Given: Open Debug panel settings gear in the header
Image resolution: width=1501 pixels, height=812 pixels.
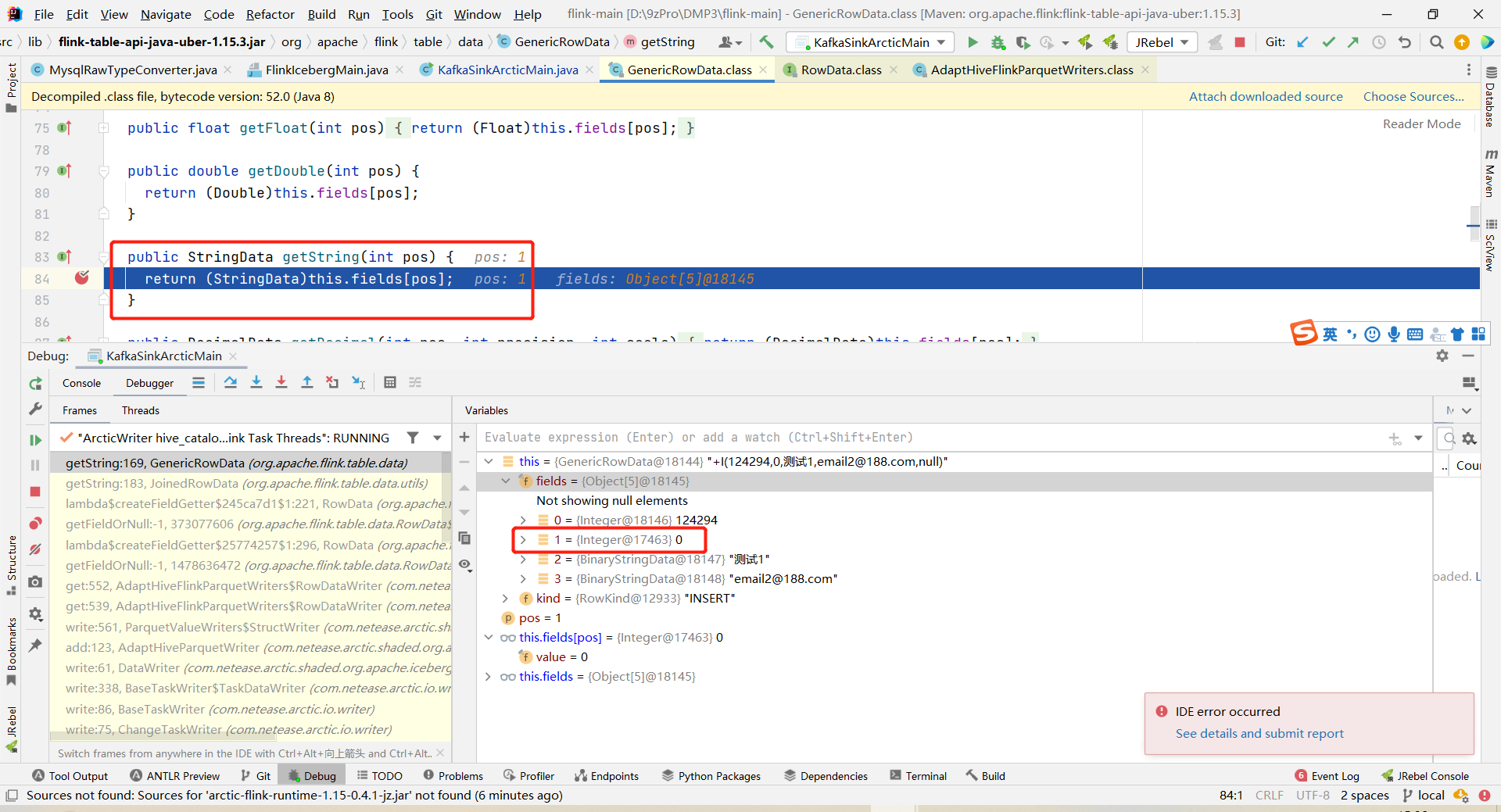Looking at the screenshot, I should tap(1442, 356).
